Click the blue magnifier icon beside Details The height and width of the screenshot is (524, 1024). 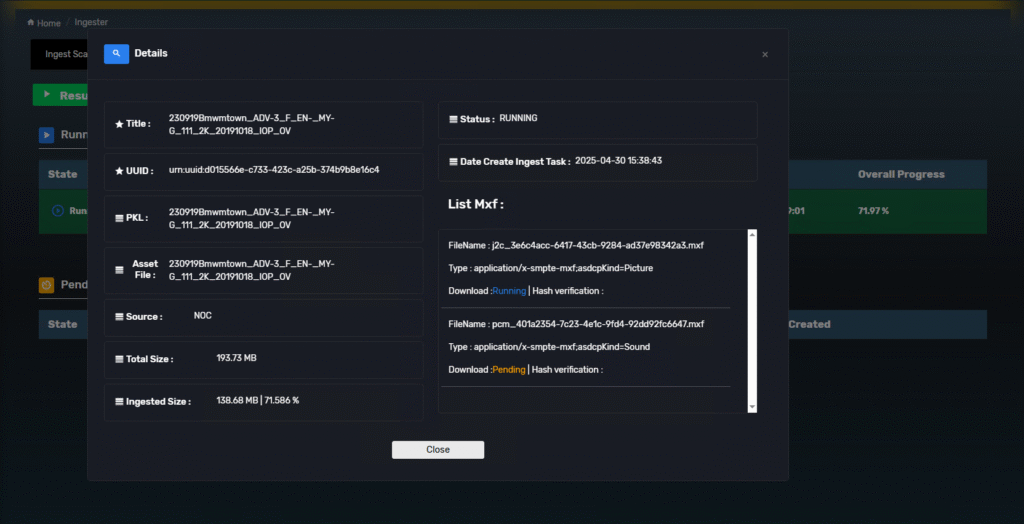click(x=116, y=54)
